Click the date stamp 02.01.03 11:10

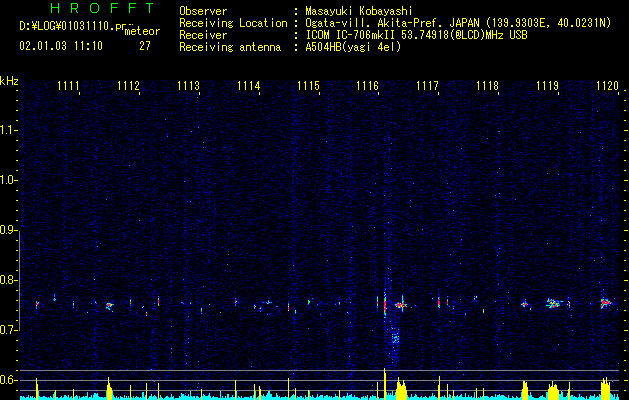[61, 46]
